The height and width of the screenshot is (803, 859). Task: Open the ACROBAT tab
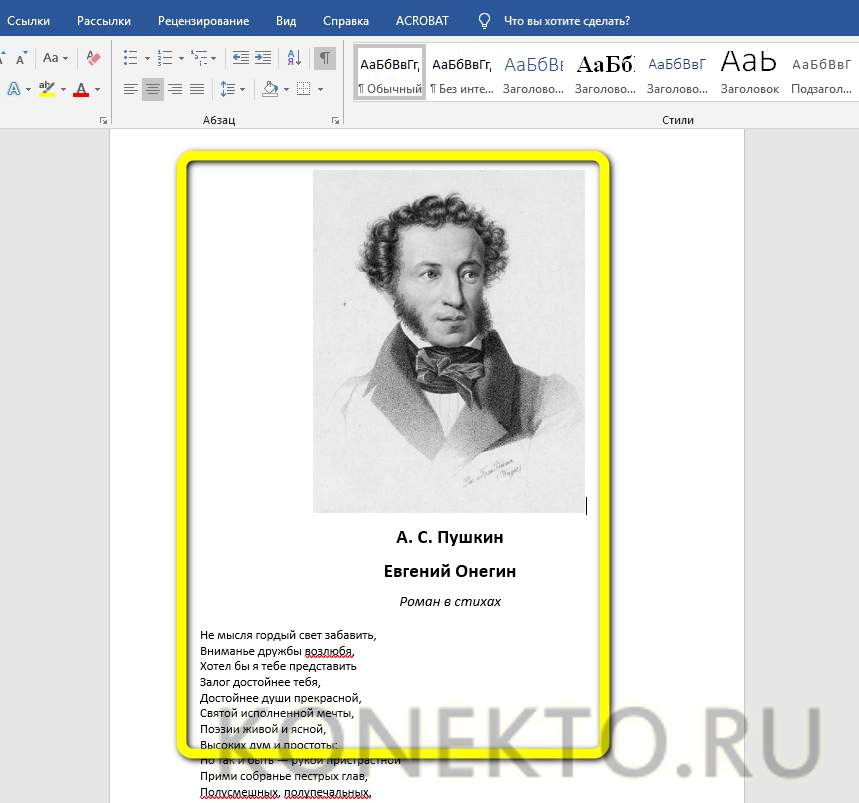coord(422,21)
